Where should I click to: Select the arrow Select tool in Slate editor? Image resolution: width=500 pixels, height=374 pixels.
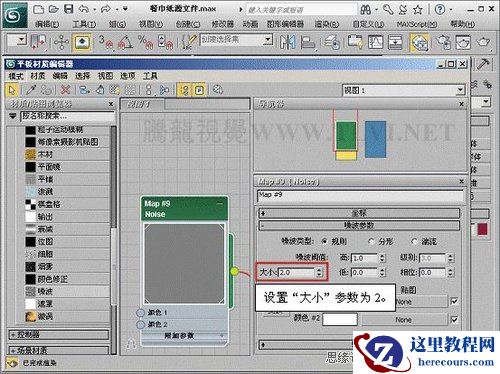click(x=13, y=90)
